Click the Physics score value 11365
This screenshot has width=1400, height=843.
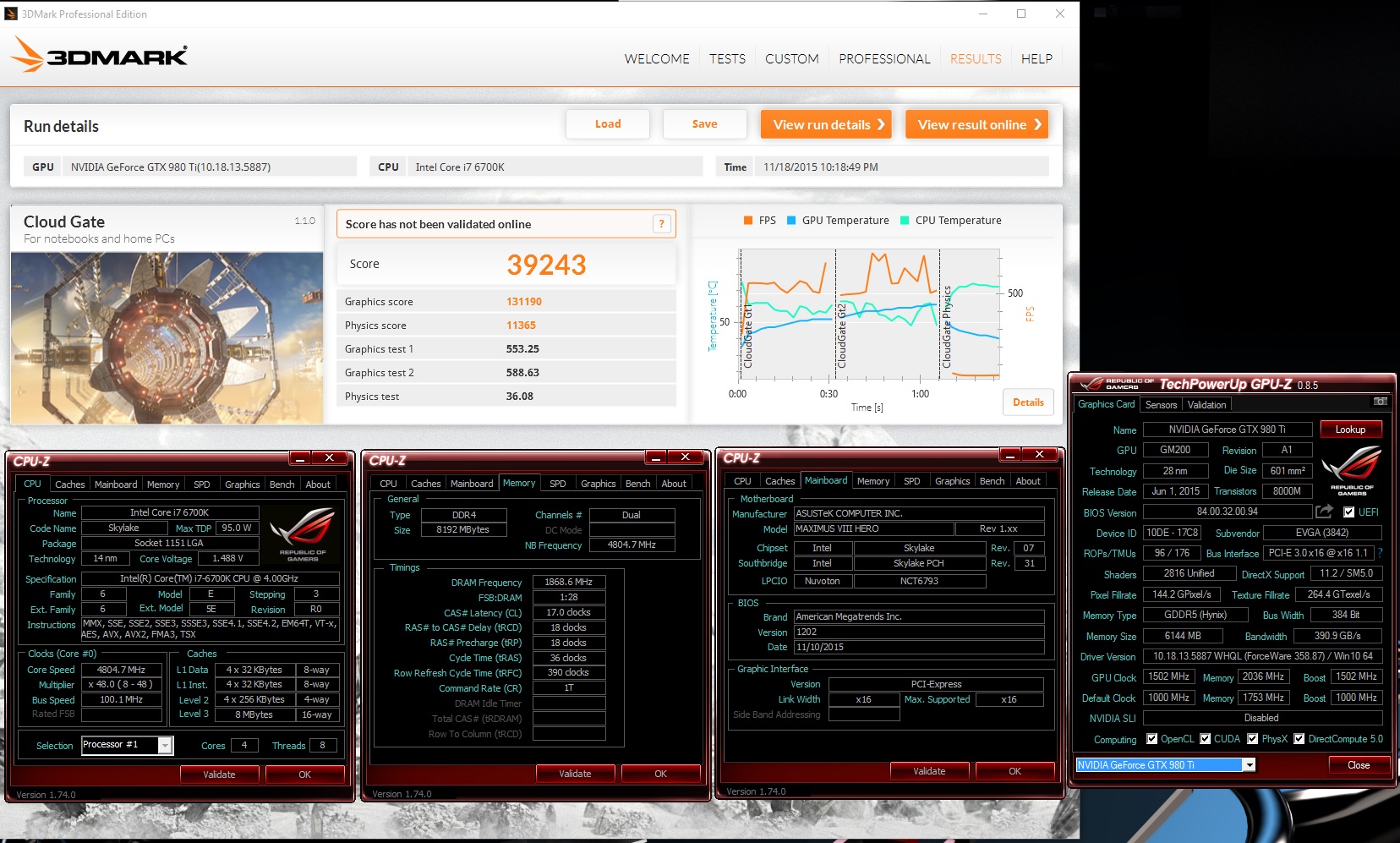click(x=521, y=326)
